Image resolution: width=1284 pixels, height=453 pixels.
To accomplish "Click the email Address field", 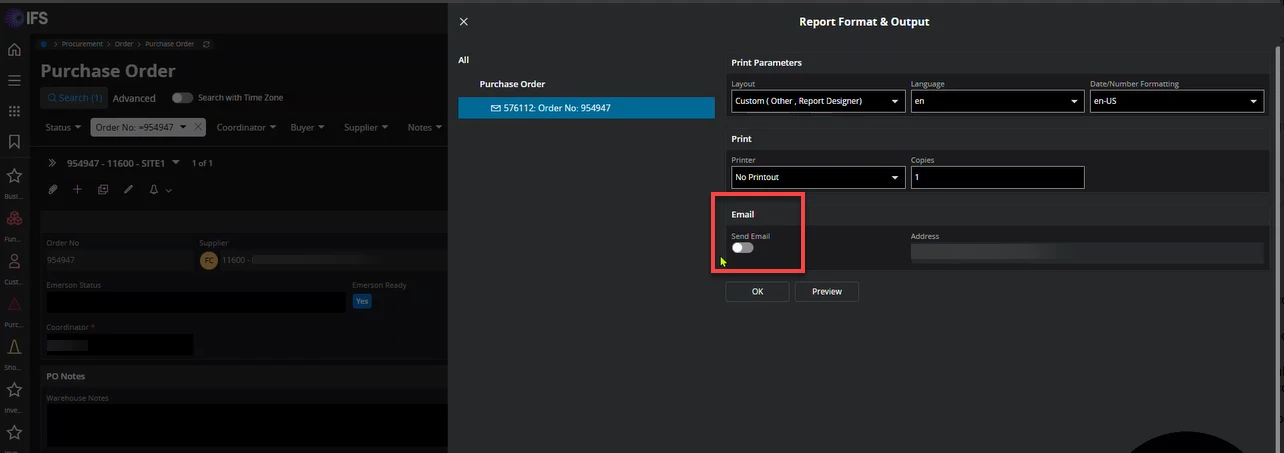I will click(1087, 253).
